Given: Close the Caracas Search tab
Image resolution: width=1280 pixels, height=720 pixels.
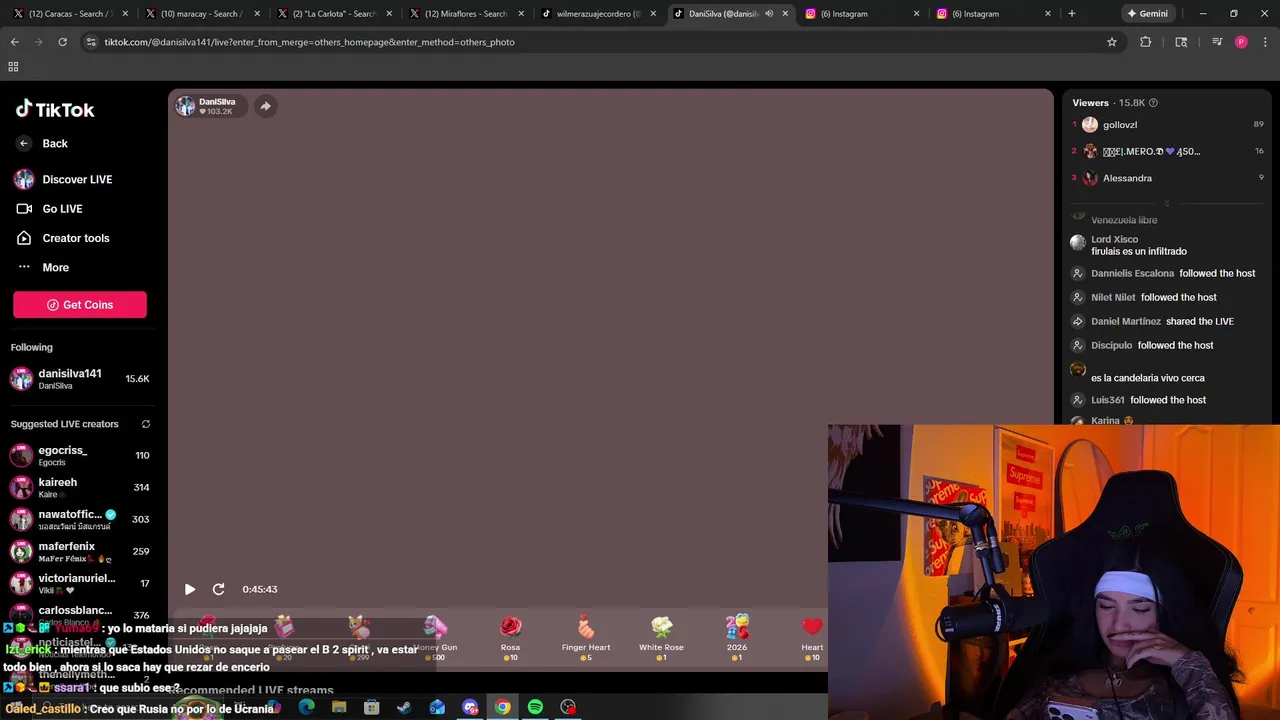Looking at the screenshot, I should pos(125,14).
